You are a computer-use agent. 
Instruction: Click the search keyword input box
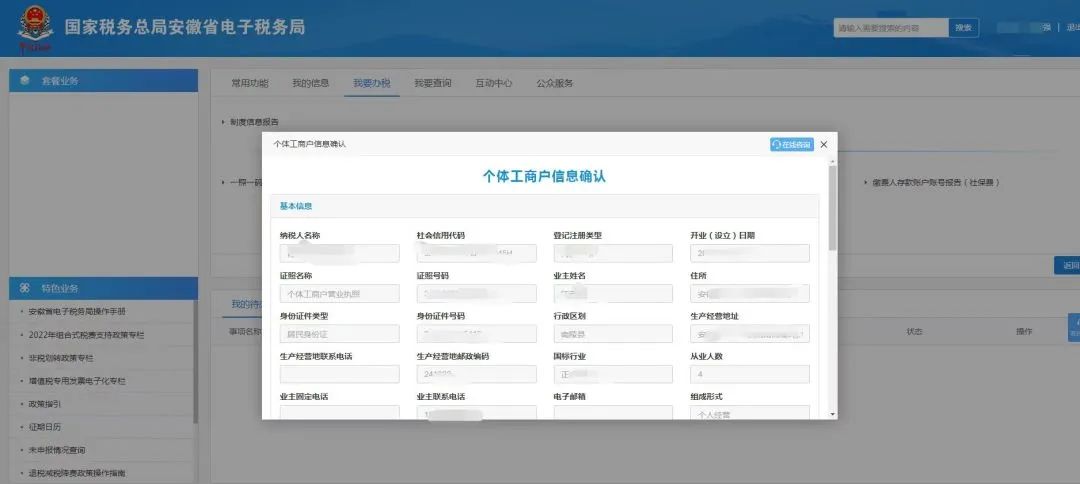point(890,28)
